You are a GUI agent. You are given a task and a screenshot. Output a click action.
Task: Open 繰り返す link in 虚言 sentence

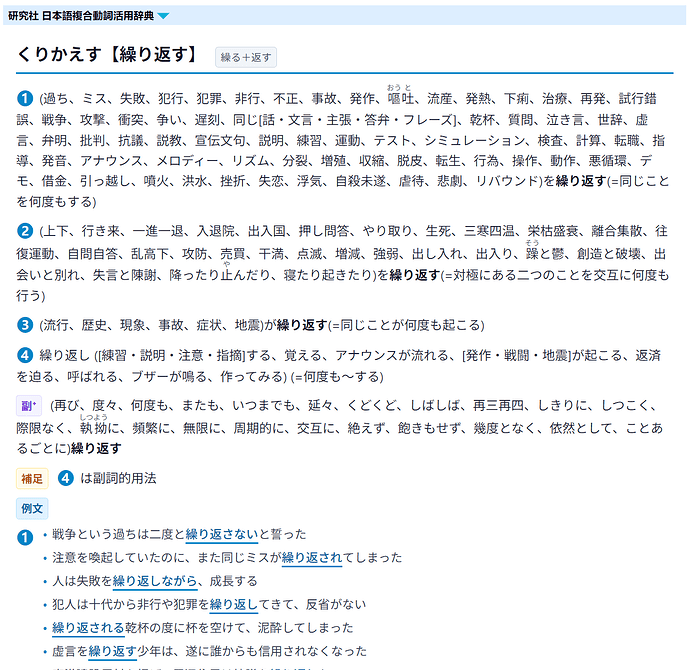click(x=113, y=651)
